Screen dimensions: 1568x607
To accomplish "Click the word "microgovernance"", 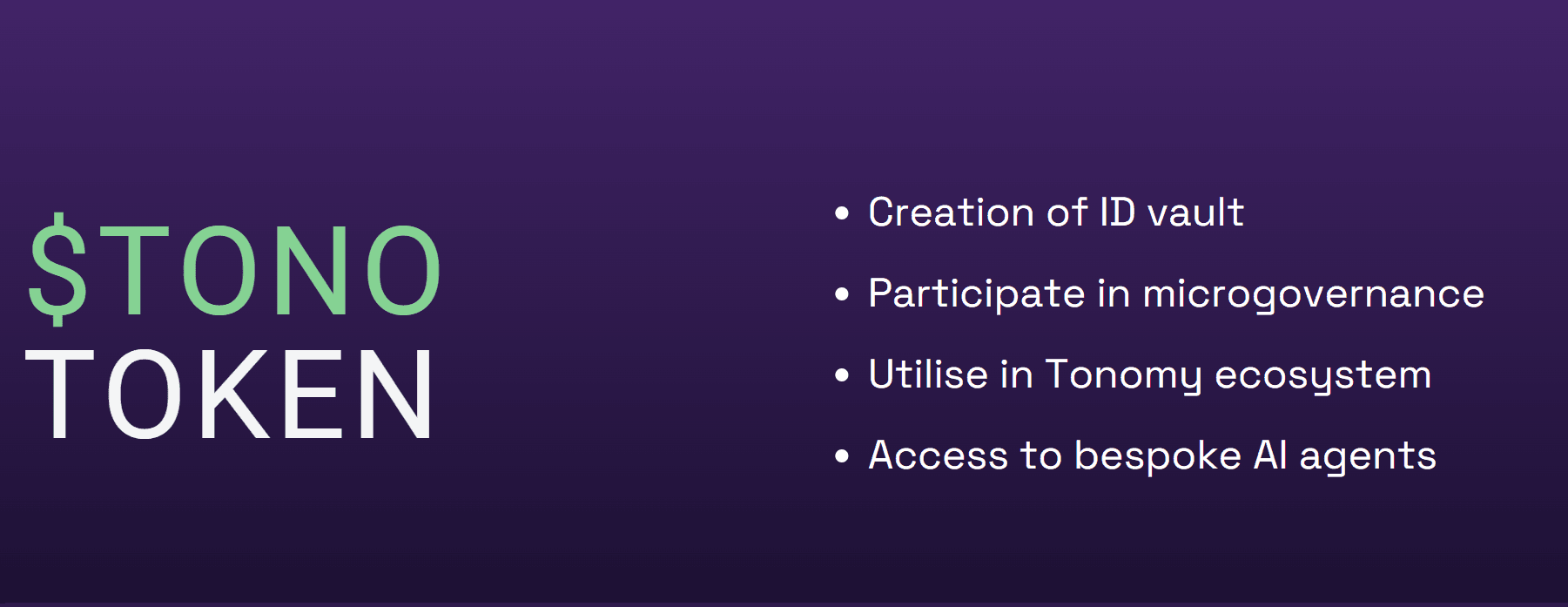I will tap(1313, 294).
